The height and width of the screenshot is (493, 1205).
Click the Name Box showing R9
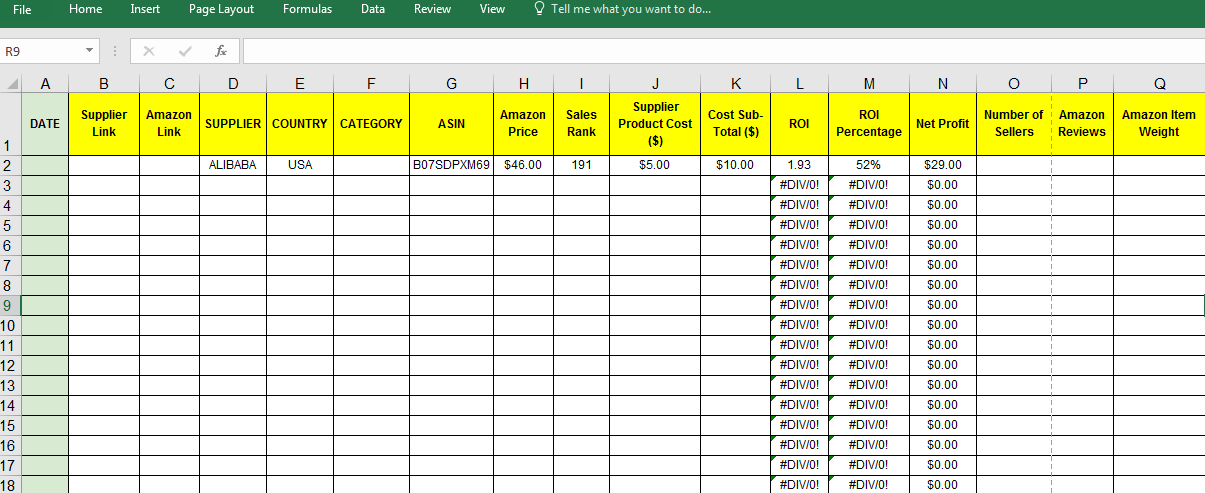(43, 51)
